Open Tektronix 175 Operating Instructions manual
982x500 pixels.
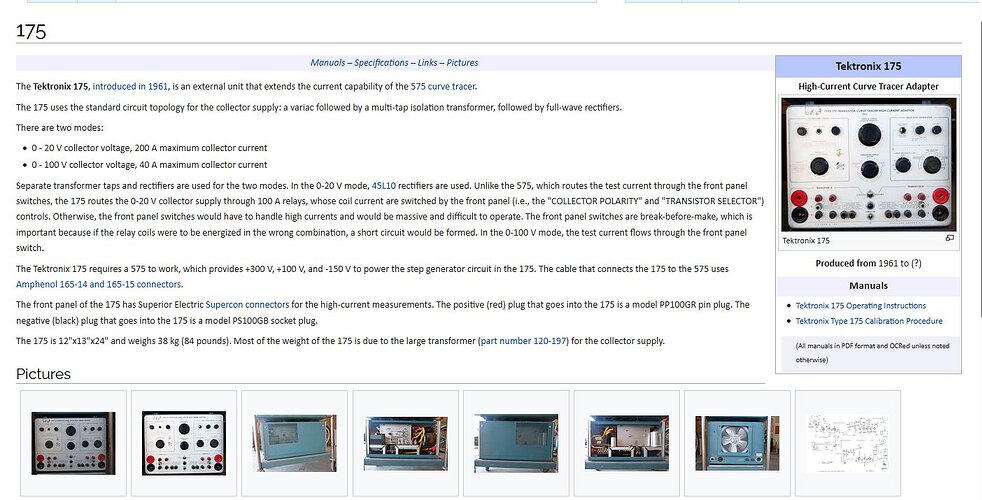[861, 306]
